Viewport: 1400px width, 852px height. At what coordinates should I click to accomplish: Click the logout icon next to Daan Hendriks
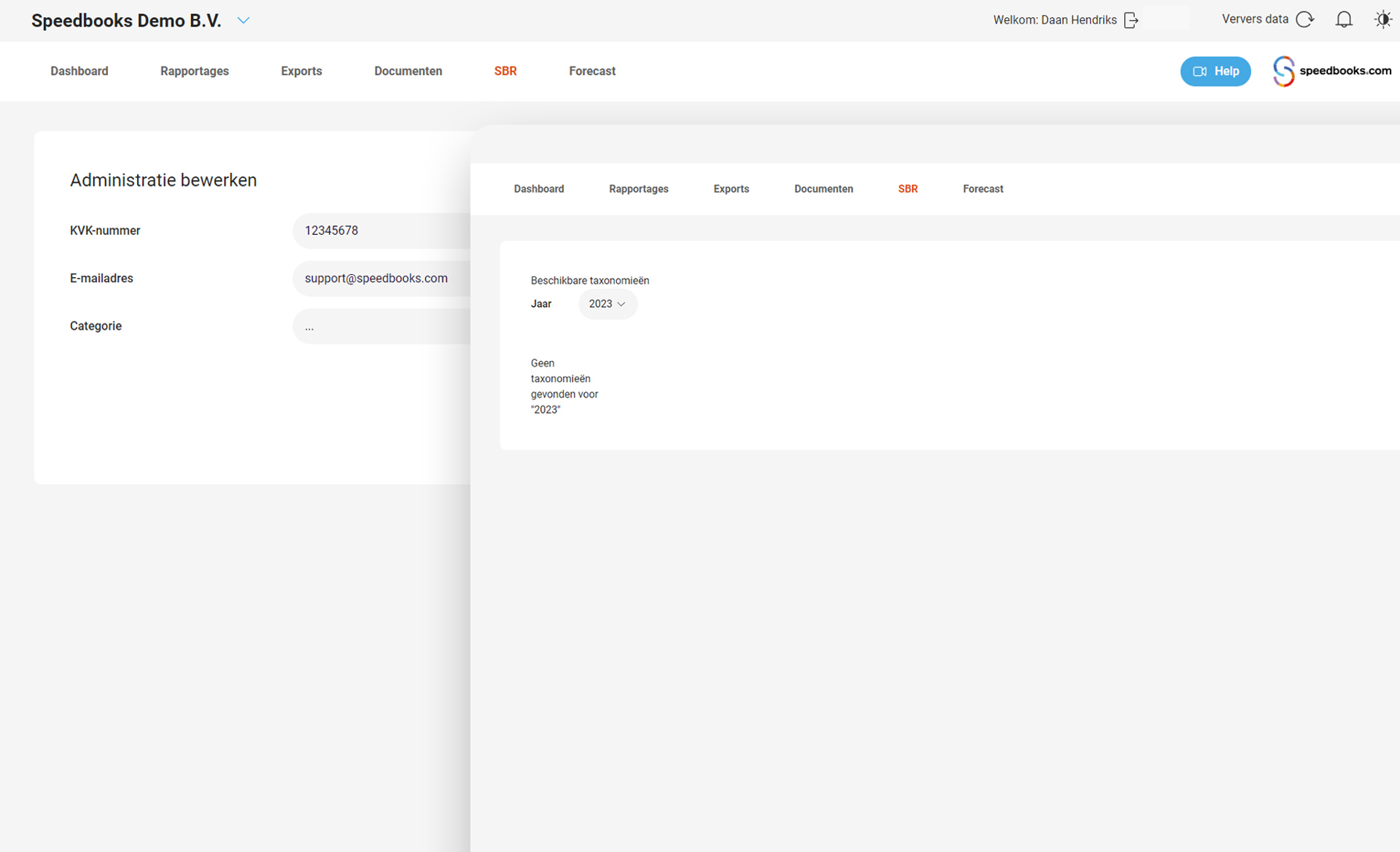[x=1131, y=20]
